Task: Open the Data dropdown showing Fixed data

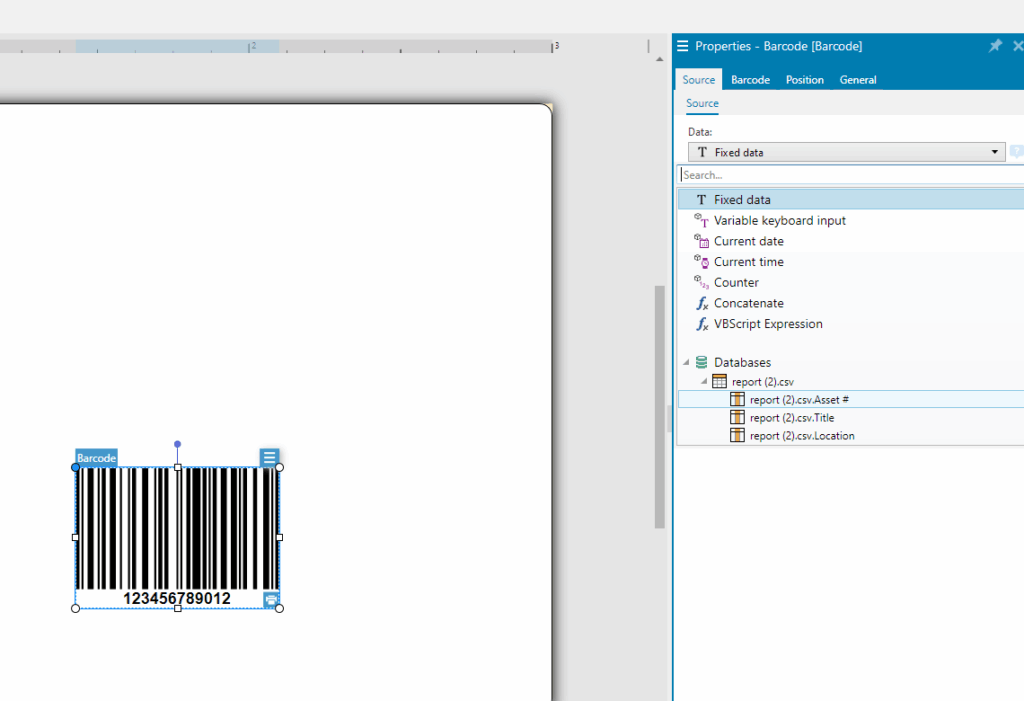Action: point(995,151)
